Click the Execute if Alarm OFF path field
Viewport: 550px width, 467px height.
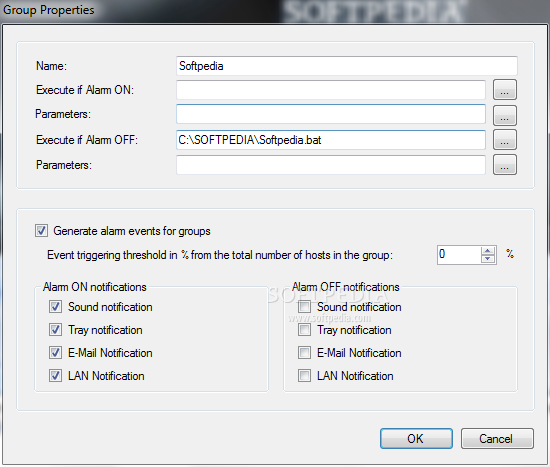click(331, 140)
